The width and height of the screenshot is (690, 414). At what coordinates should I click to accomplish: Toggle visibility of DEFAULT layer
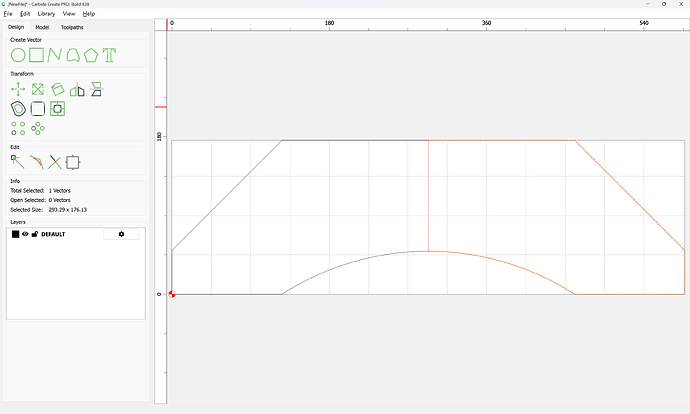25,234
